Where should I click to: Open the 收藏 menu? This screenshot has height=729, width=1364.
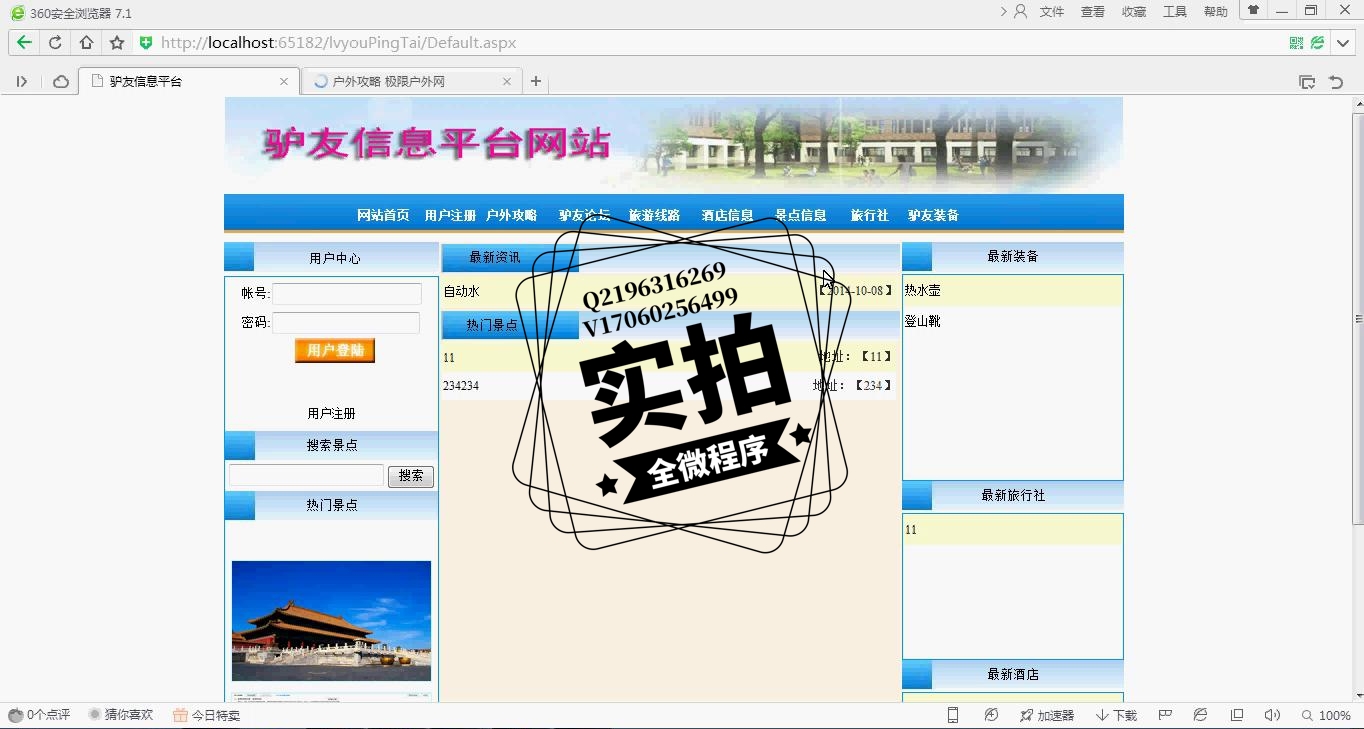point(1134,12)
